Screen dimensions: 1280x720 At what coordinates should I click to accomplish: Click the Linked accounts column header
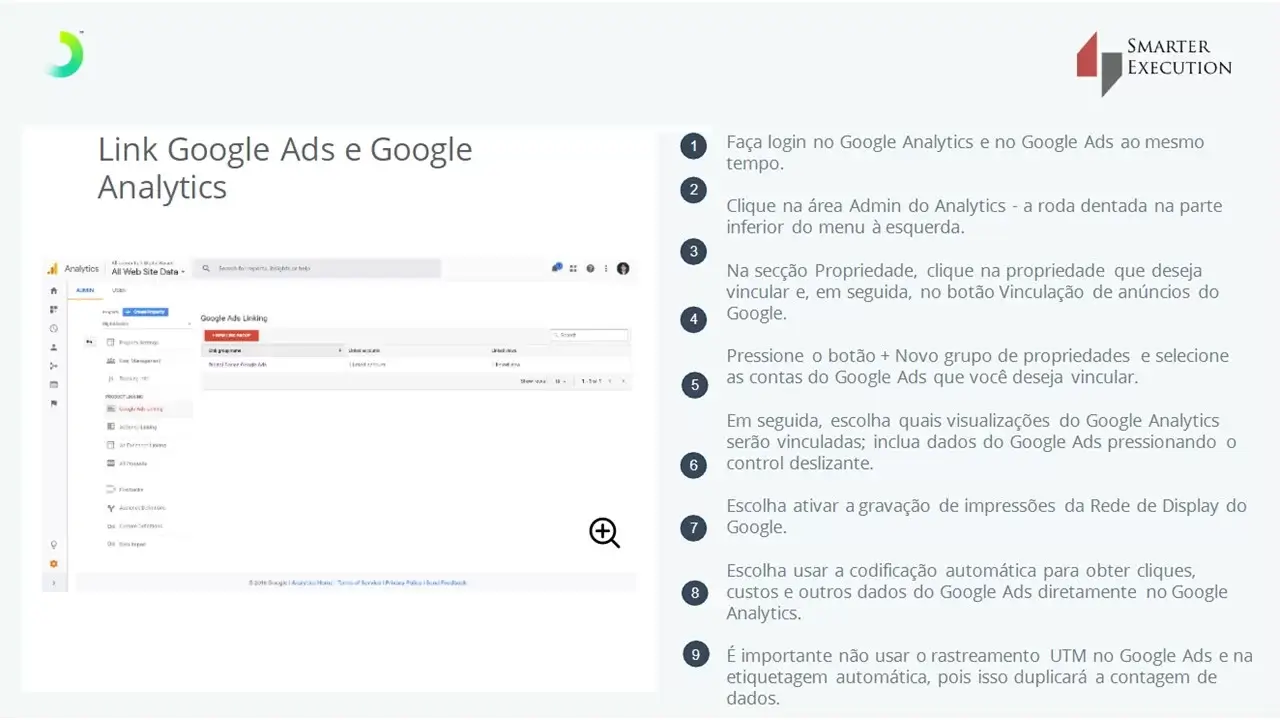(x=365, y=351)
